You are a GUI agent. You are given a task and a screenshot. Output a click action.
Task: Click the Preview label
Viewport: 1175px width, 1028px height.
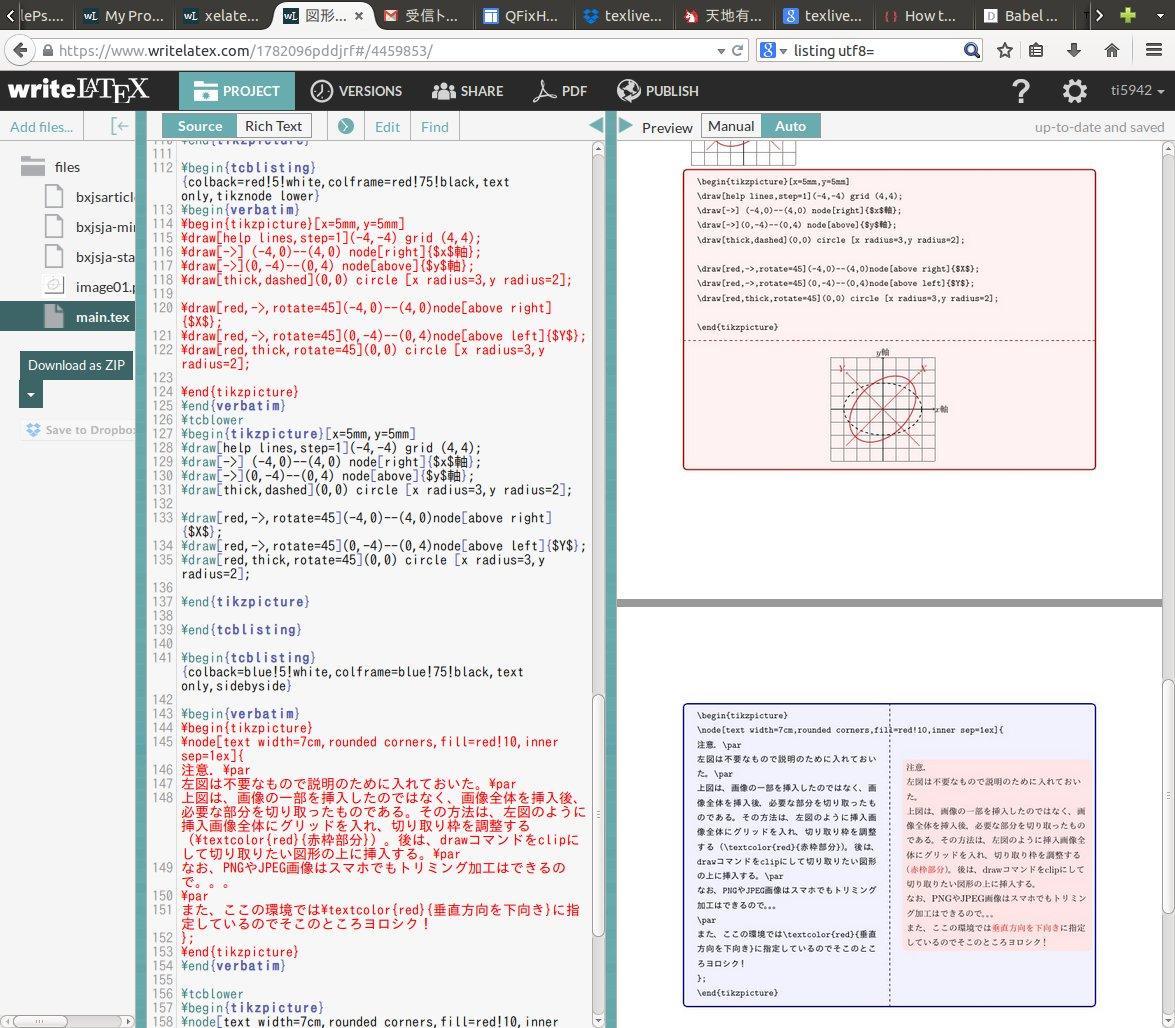click(667, 127)
